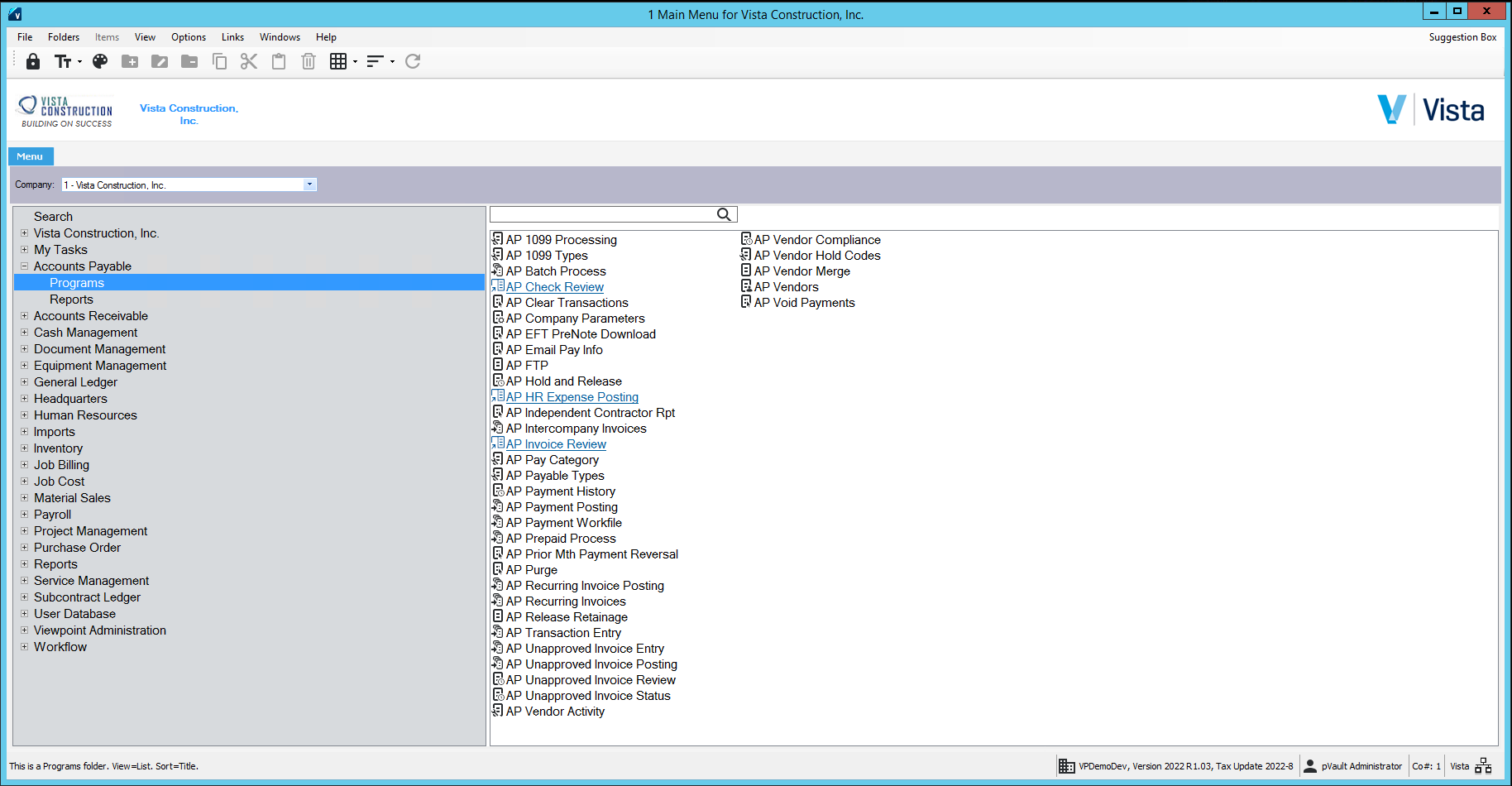Click the network icon in the status bar

[x=1483, y=766]
